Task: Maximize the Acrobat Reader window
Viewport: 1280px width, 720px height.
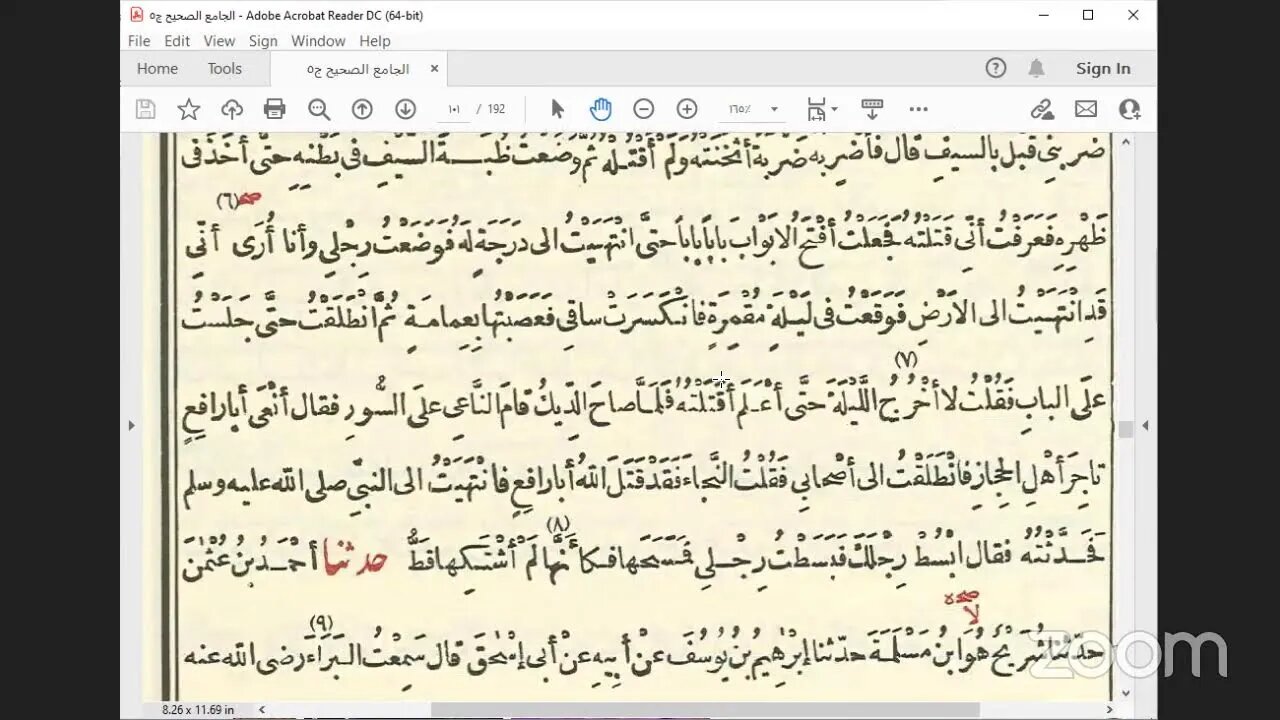Action: (1088, 15)
